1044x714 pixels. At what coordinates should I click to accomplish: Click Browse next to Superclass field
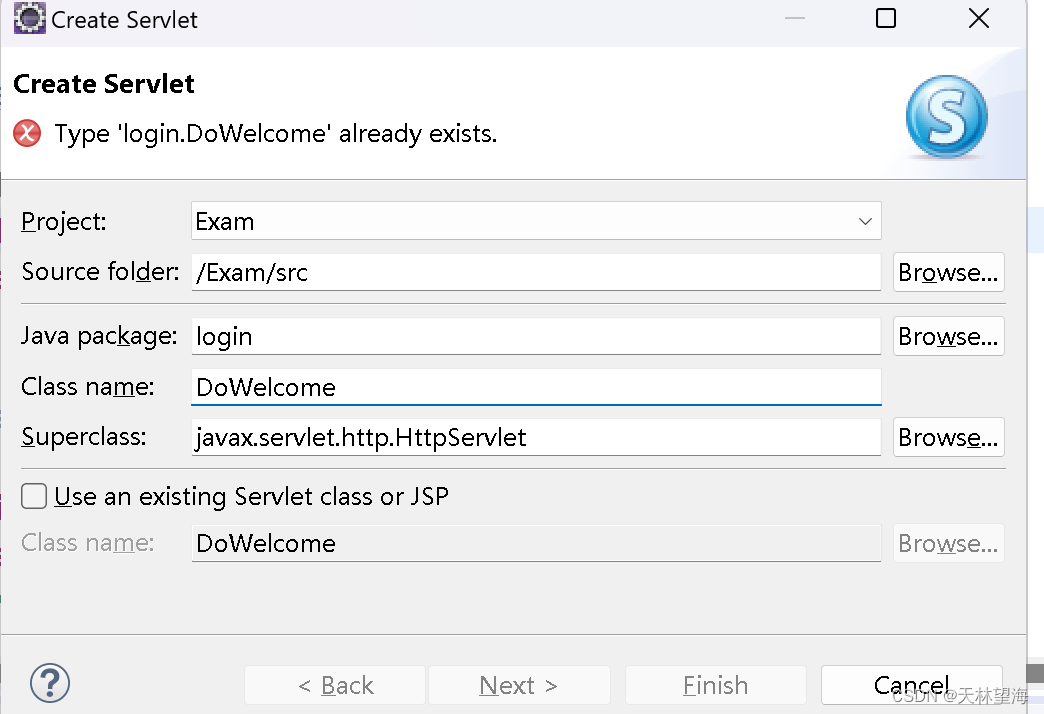pos(947,437)
